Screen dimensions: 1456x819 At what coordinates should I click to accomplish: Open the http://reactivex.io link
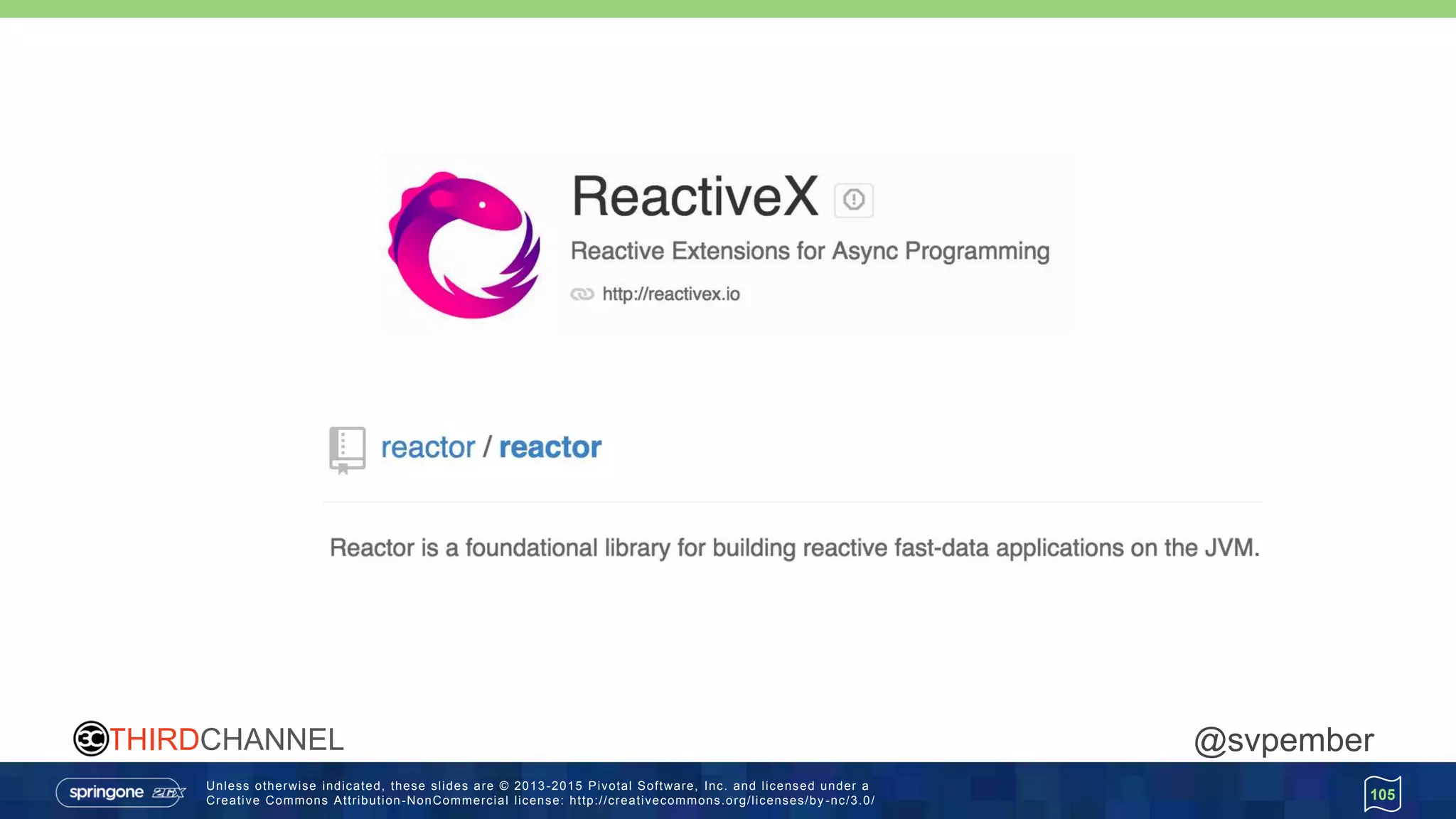click(670, 294)
